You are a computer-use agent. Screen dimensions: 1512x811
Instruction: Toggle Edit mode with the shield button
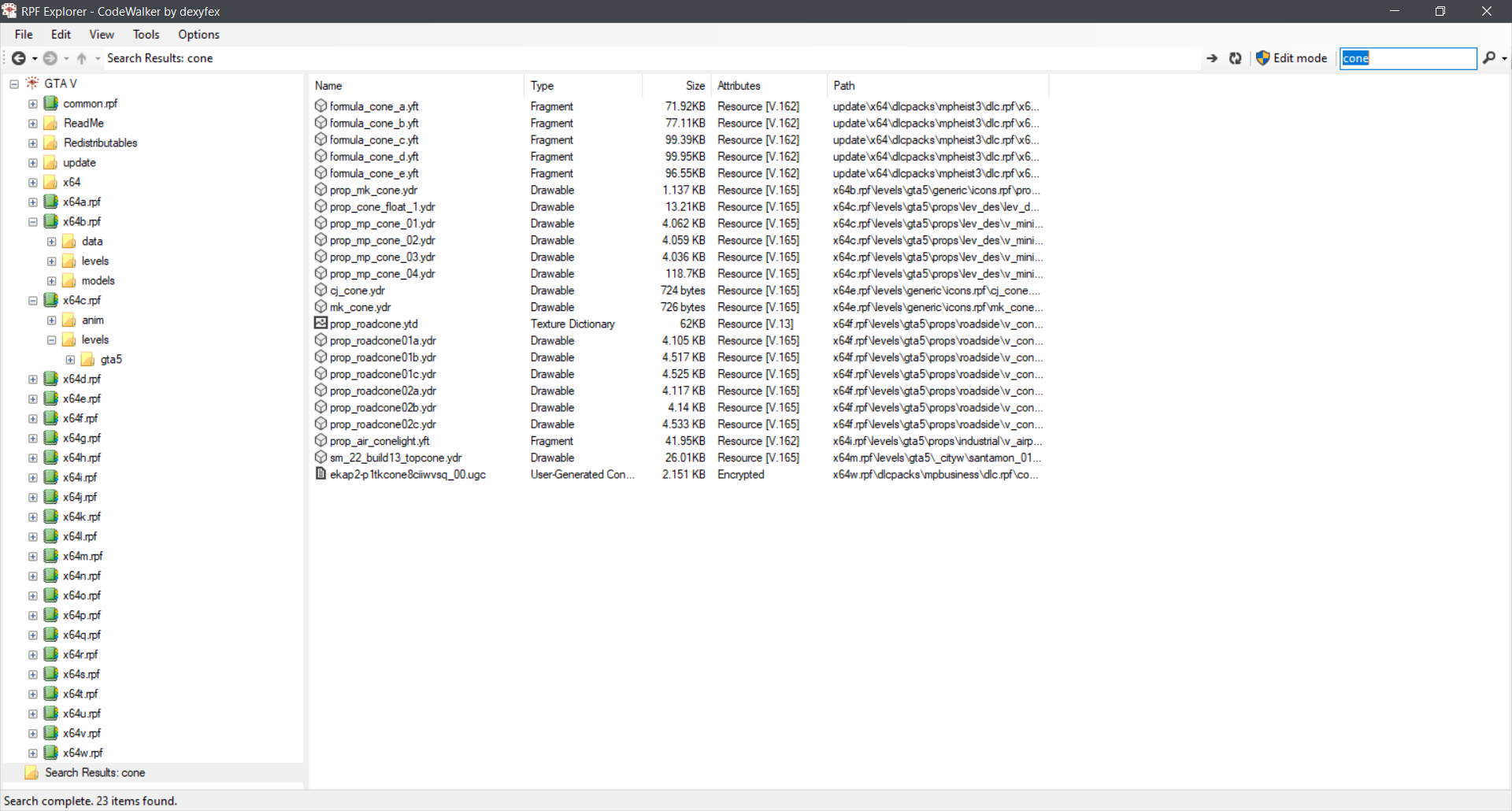coord(1291,58)
